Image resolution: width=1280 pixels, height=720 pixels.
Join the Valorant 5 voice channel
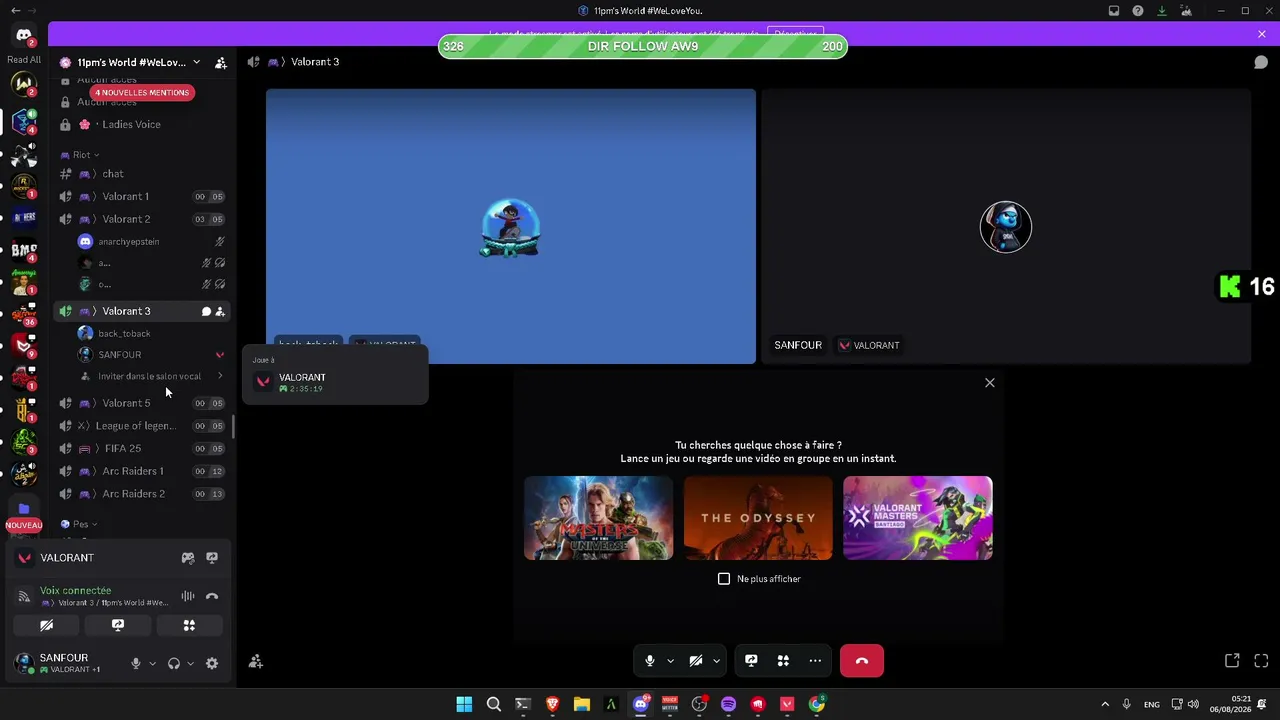click(x=142, y=403)
